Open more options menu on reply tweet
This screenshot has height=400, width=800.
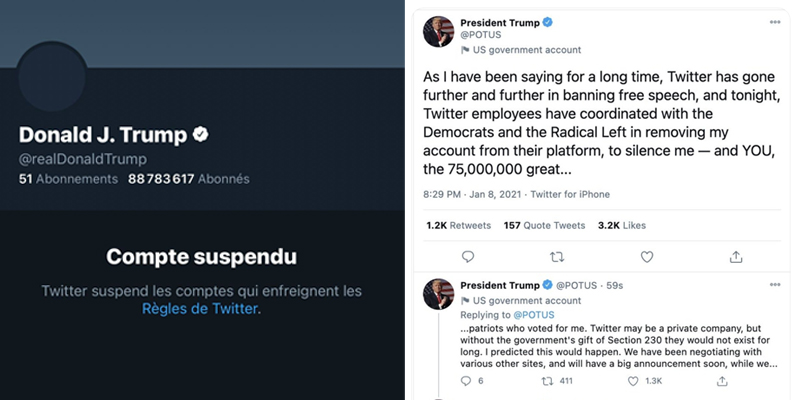(x=774, y=284)
